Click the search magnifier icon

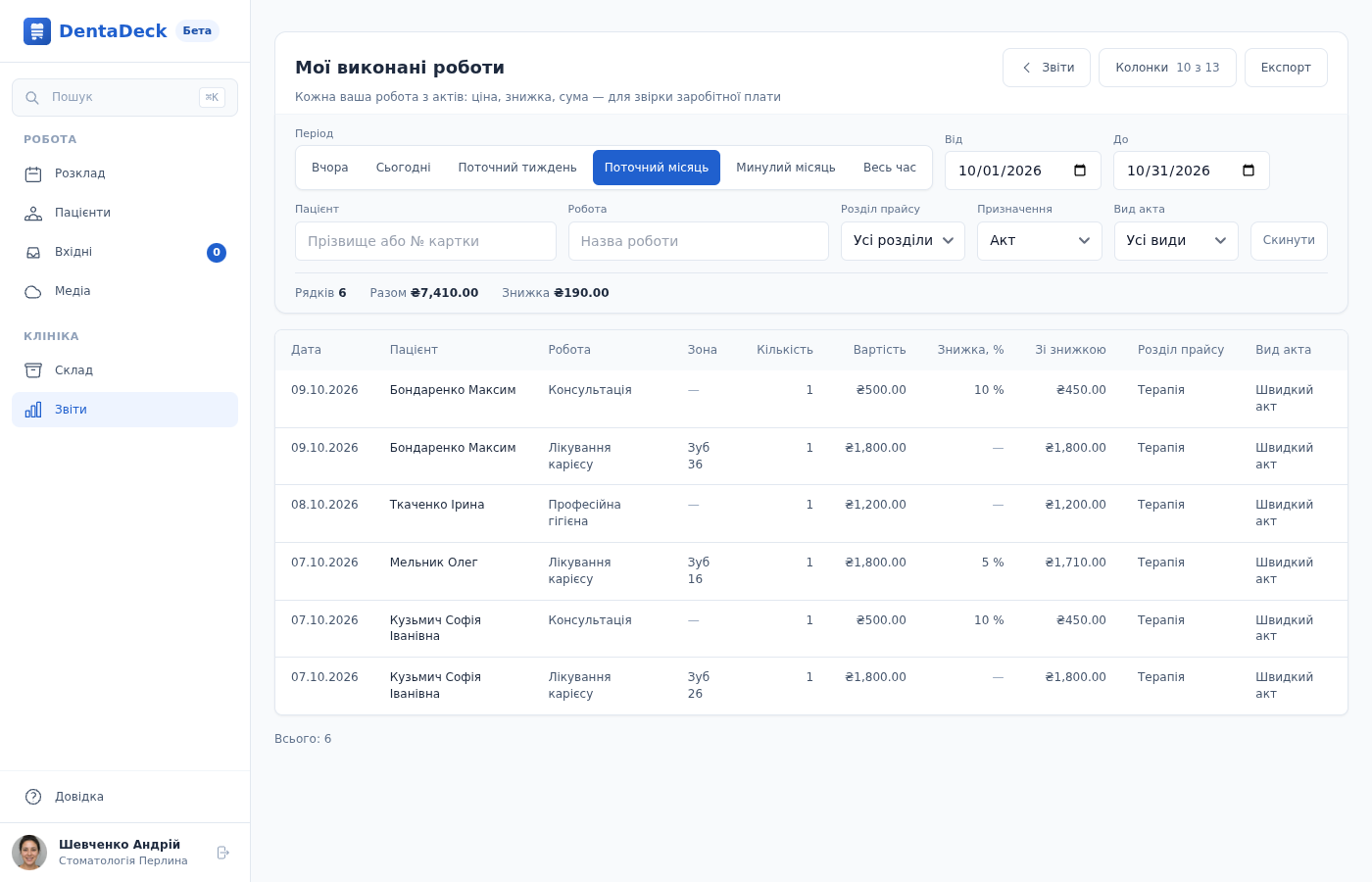32,98
